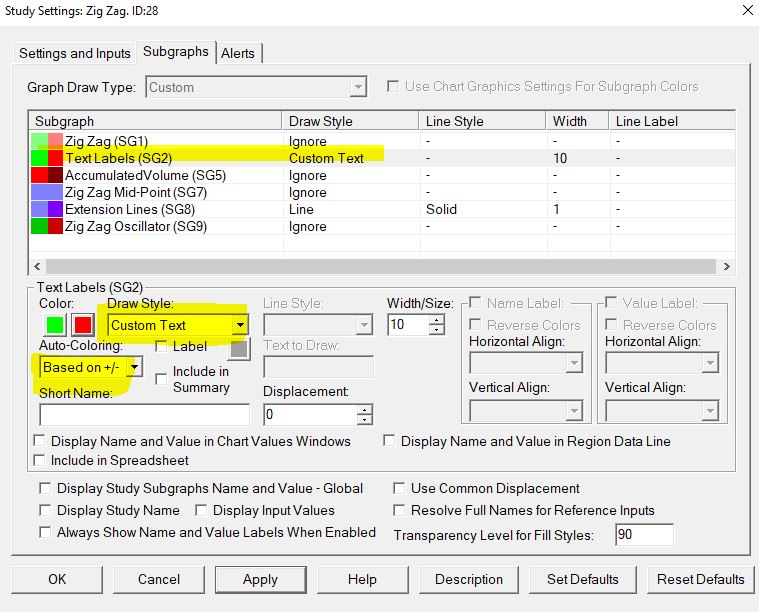The image size is (759, 612).
Task: Click the Transparency Level for Fill Styles field
Action: [x=644, y=535]
